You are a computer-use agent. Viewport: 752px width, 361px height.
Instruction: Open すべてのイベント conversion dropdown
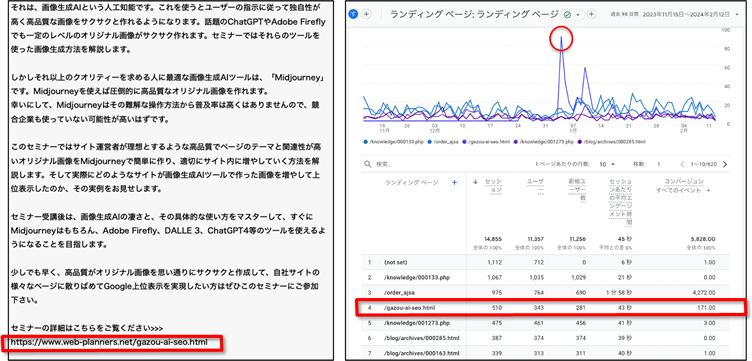pos(683,190)
